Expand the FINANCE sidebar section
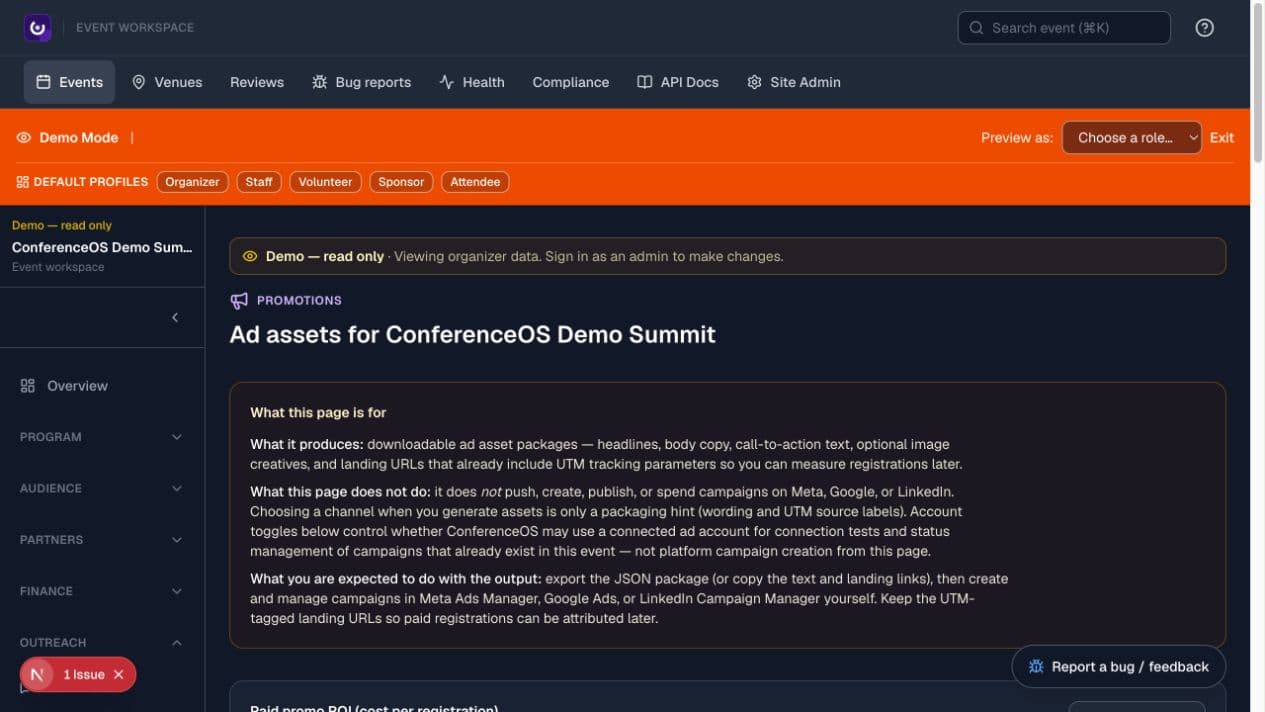The height and width of the screenshot is (712, 1265). [102, 591]
